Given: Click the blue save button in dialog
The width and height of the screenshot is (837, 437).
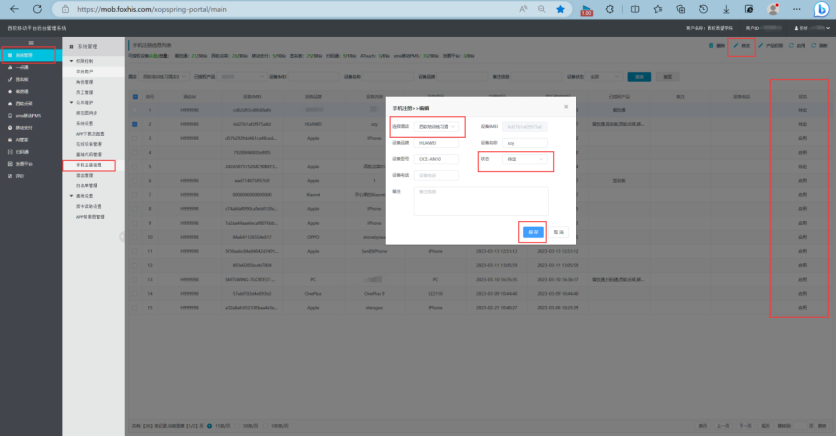Looking at the screenshot, I should tap(532, 231).
